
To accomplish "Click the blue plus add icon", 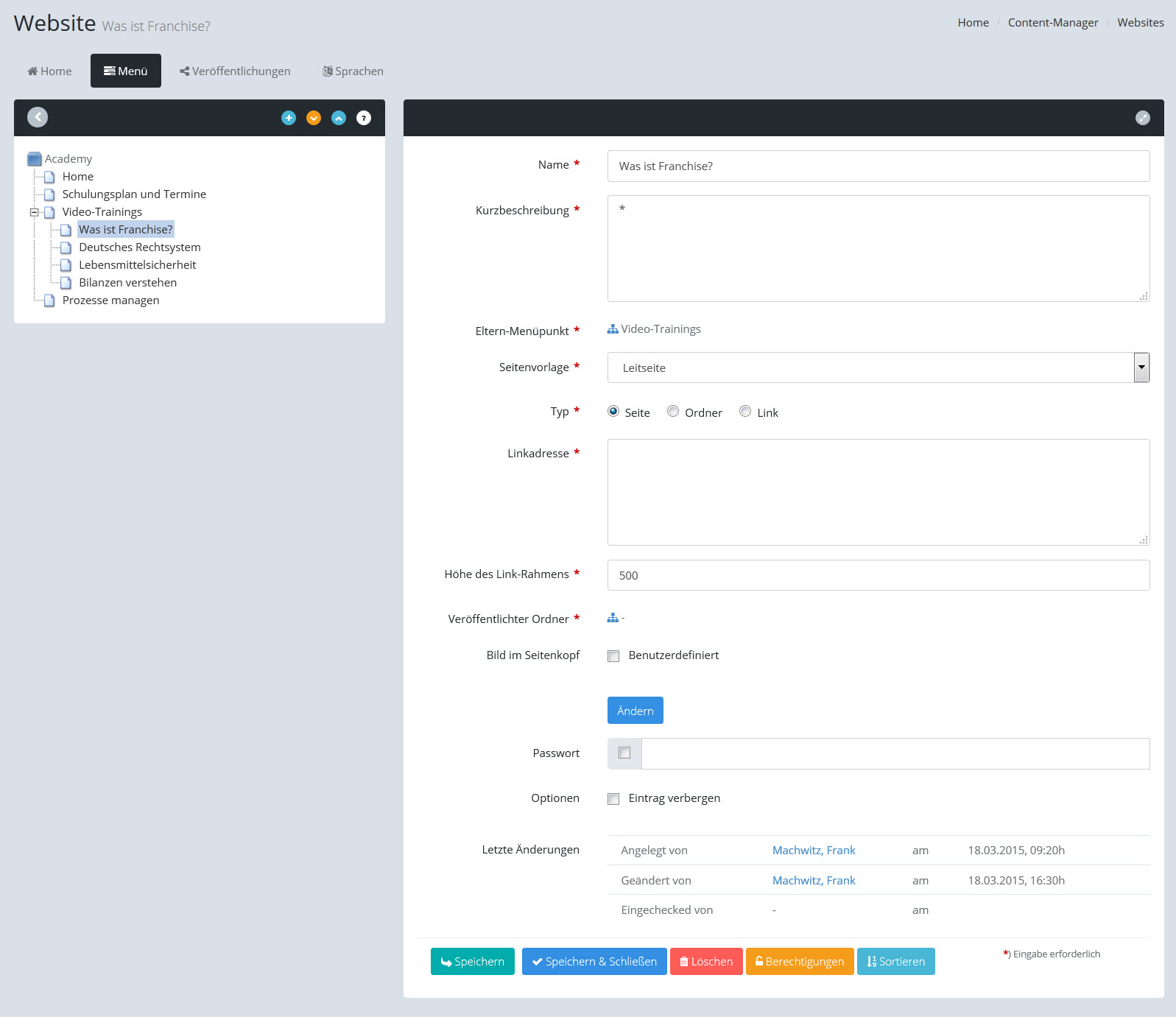I will (x=289, y=118).
